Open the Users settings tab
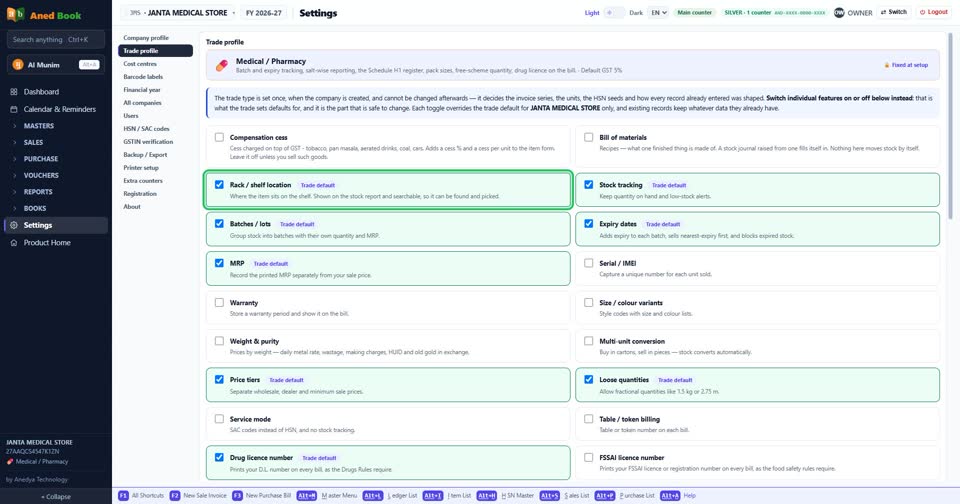The image size is (960, 504). point(155,116)
